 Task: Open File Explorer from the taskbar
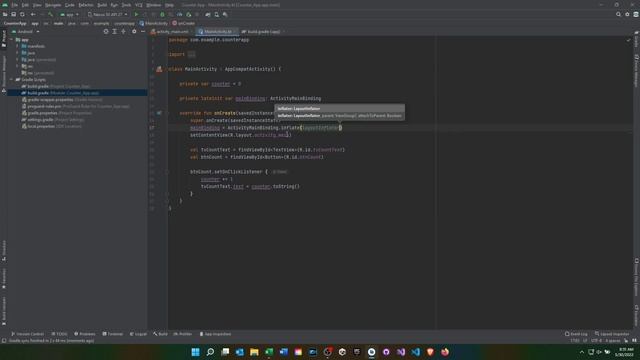click(x=254, y=352)
